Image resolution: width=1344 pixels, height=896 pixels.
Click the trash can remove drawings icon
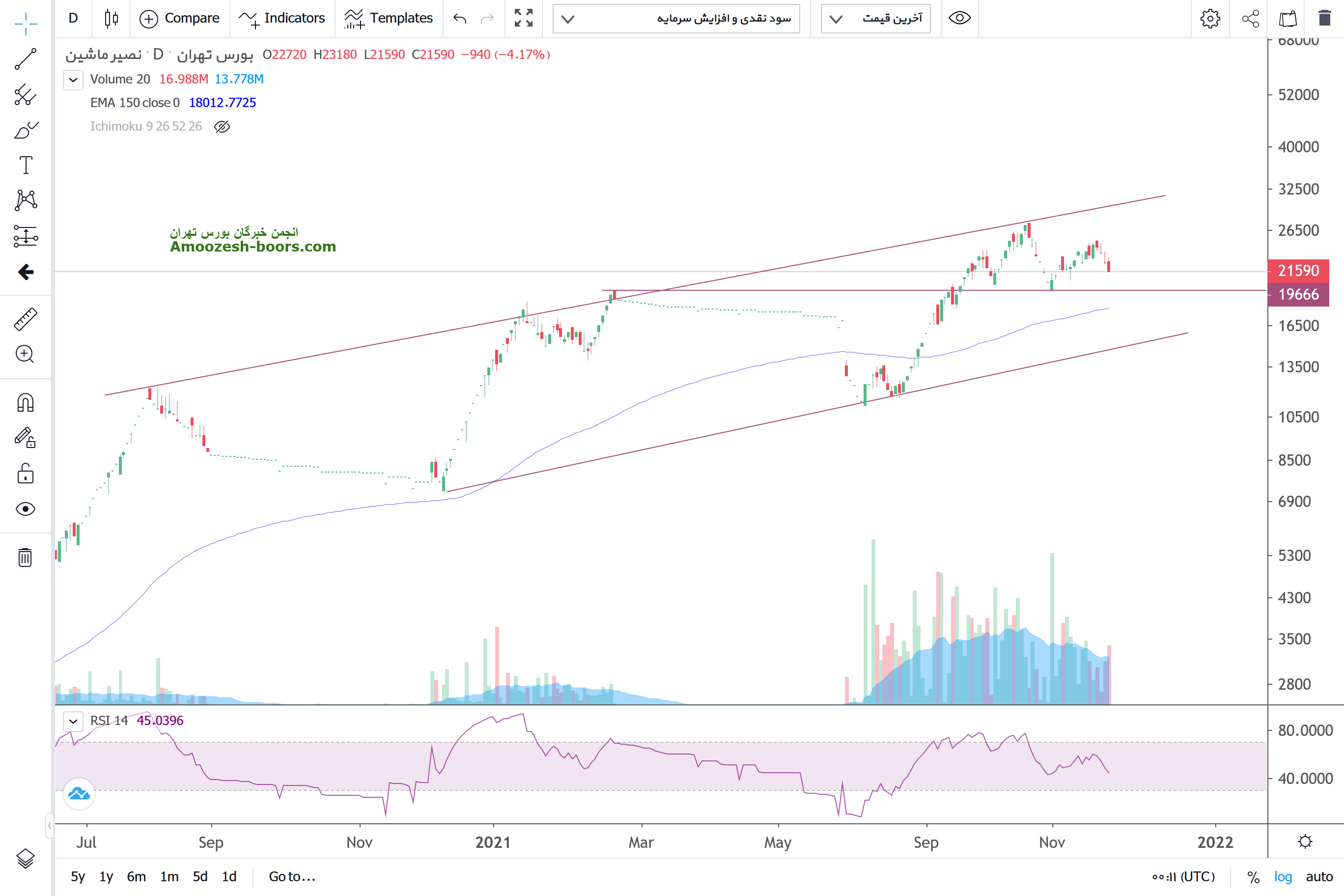click(x=26, y=557)
